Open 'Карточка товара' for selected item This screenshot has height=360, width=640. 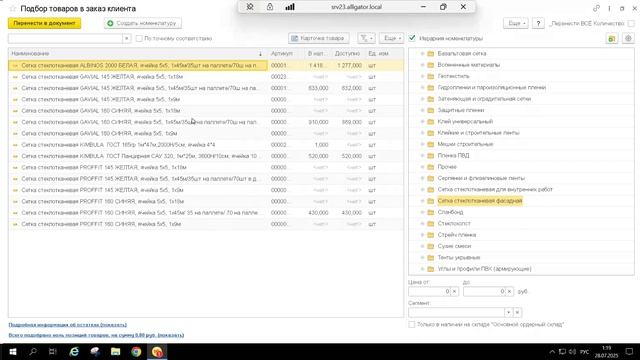pos(318,38)
